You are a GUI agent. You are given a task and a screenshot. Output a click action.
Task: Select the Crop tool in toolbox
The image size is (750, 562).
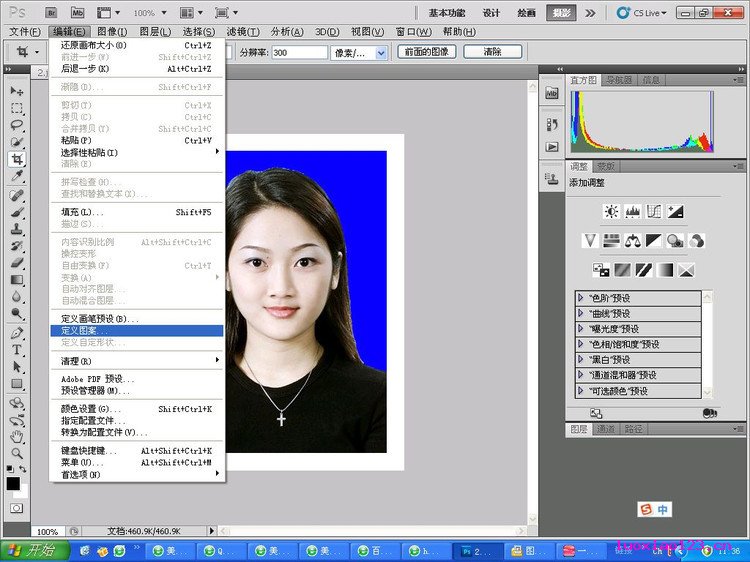(17, 159)
